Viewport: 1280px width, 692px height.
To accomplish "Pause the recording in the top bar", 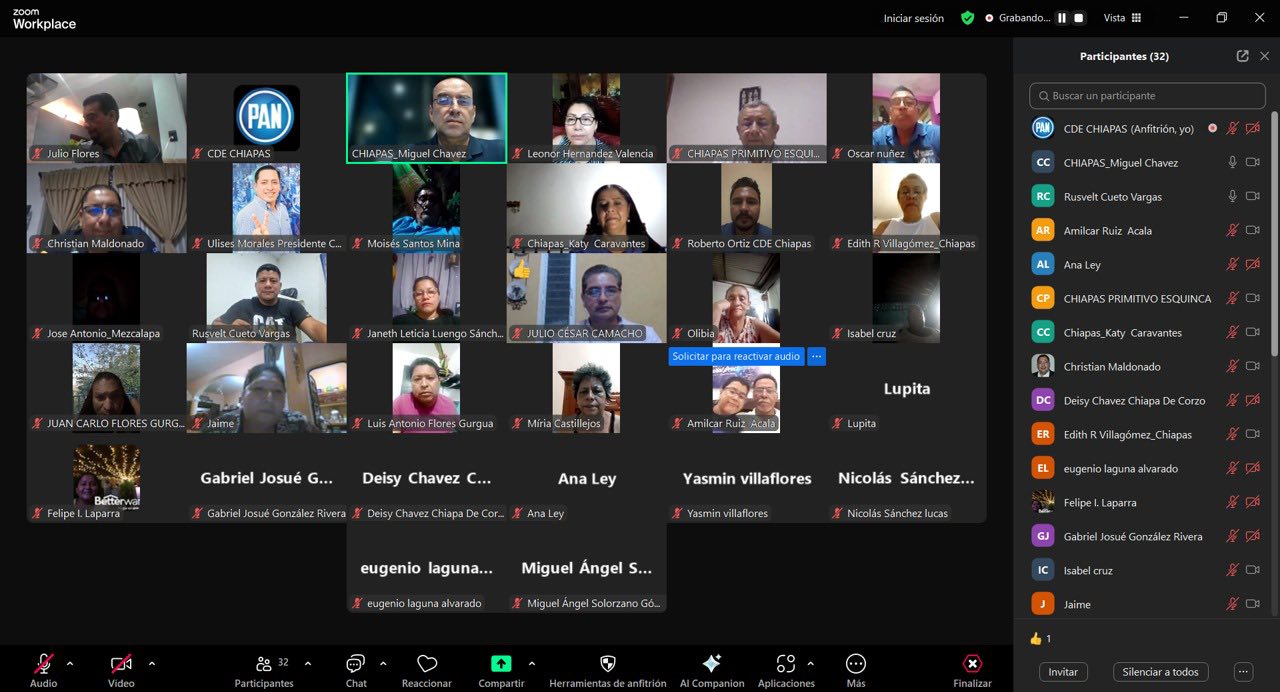I will click(x=1061, y=17).
